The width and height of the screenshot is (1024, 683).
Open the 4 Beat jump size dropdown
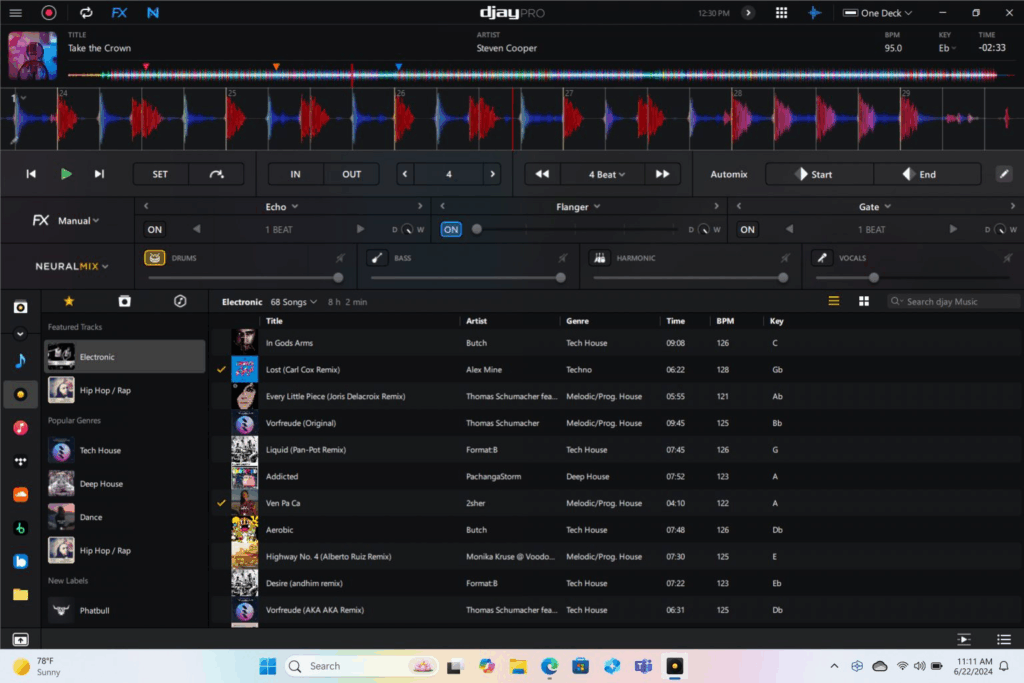[x=607, y=174]
